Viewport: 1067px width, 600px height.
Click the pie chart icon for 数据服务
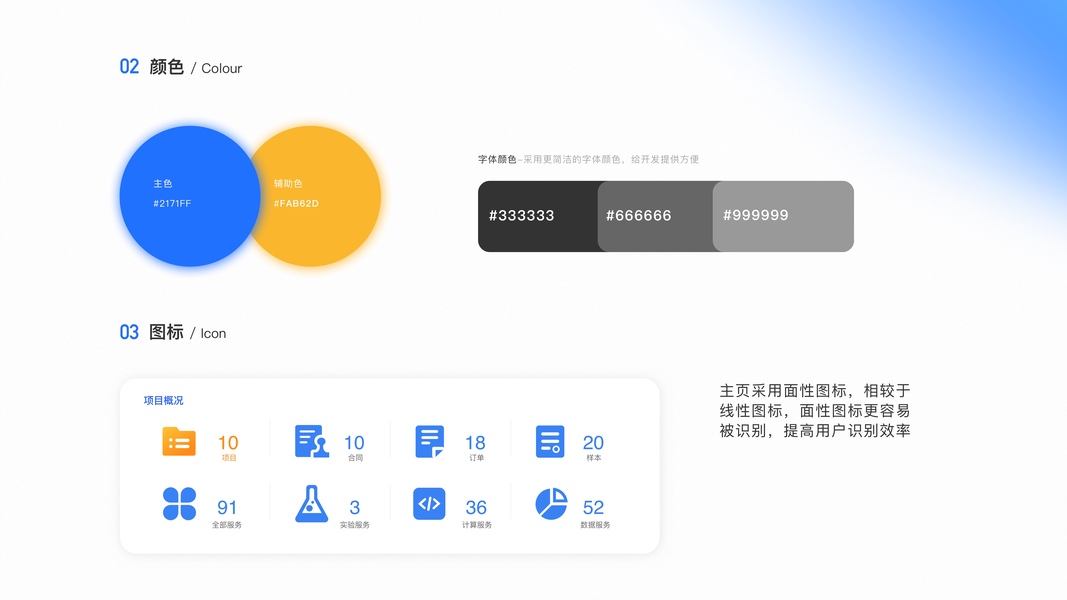click(551, 504)
